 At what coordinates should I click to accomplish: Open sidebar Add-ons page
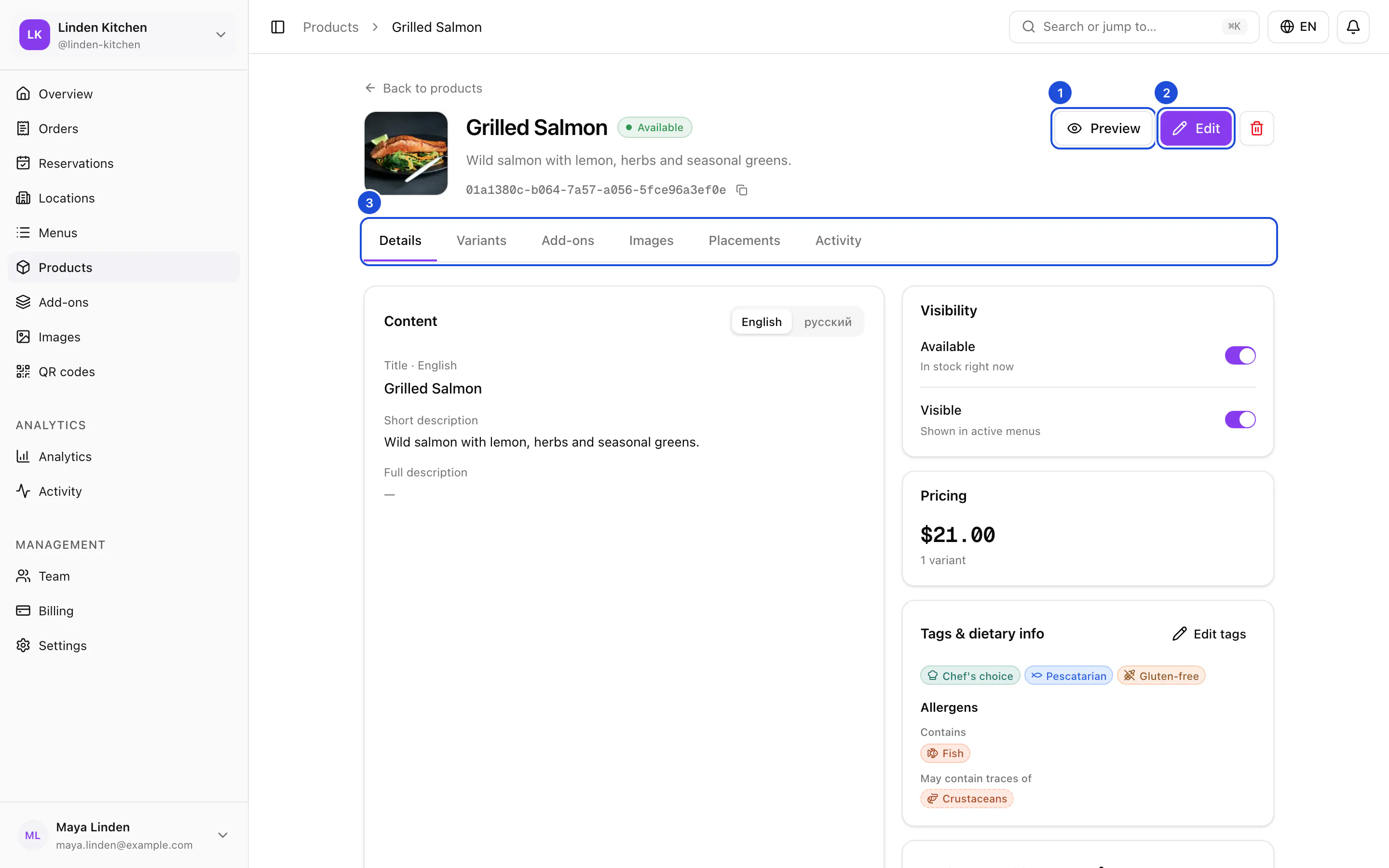click(x=124, y=302)
